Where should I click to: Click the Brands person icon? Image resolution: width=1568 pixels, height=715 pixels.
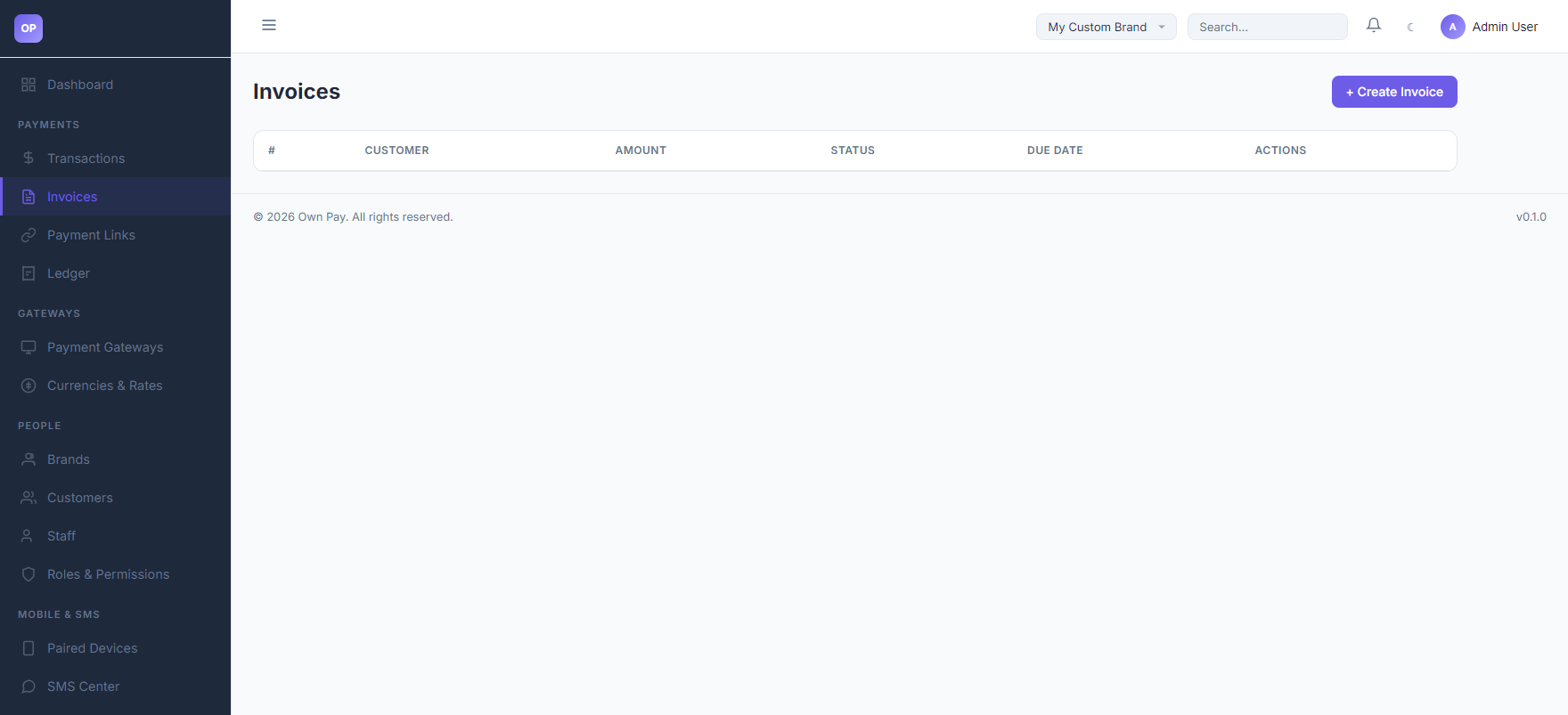pyautogui.click(x=29, y=459)
